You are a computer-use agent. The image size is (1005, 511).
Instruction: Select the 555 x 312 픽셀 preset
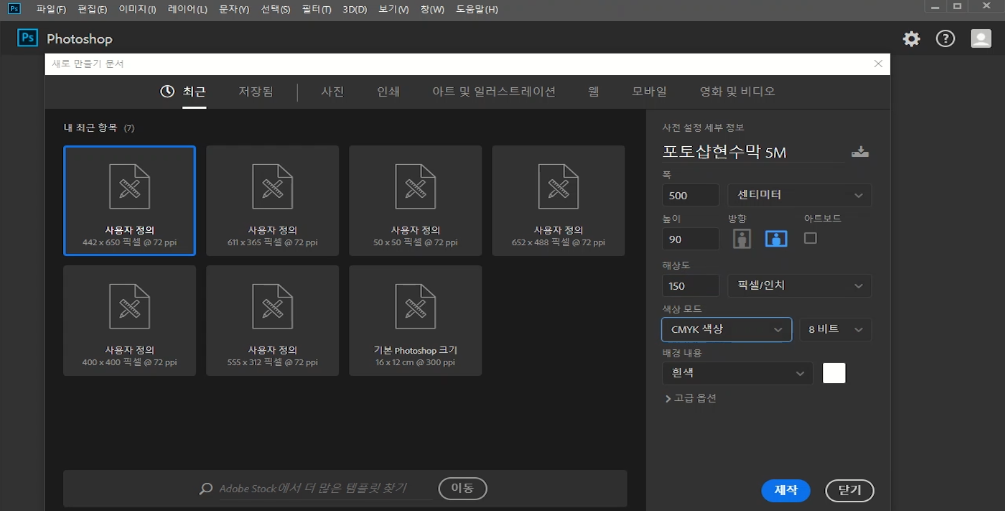(x=272, y=321)
